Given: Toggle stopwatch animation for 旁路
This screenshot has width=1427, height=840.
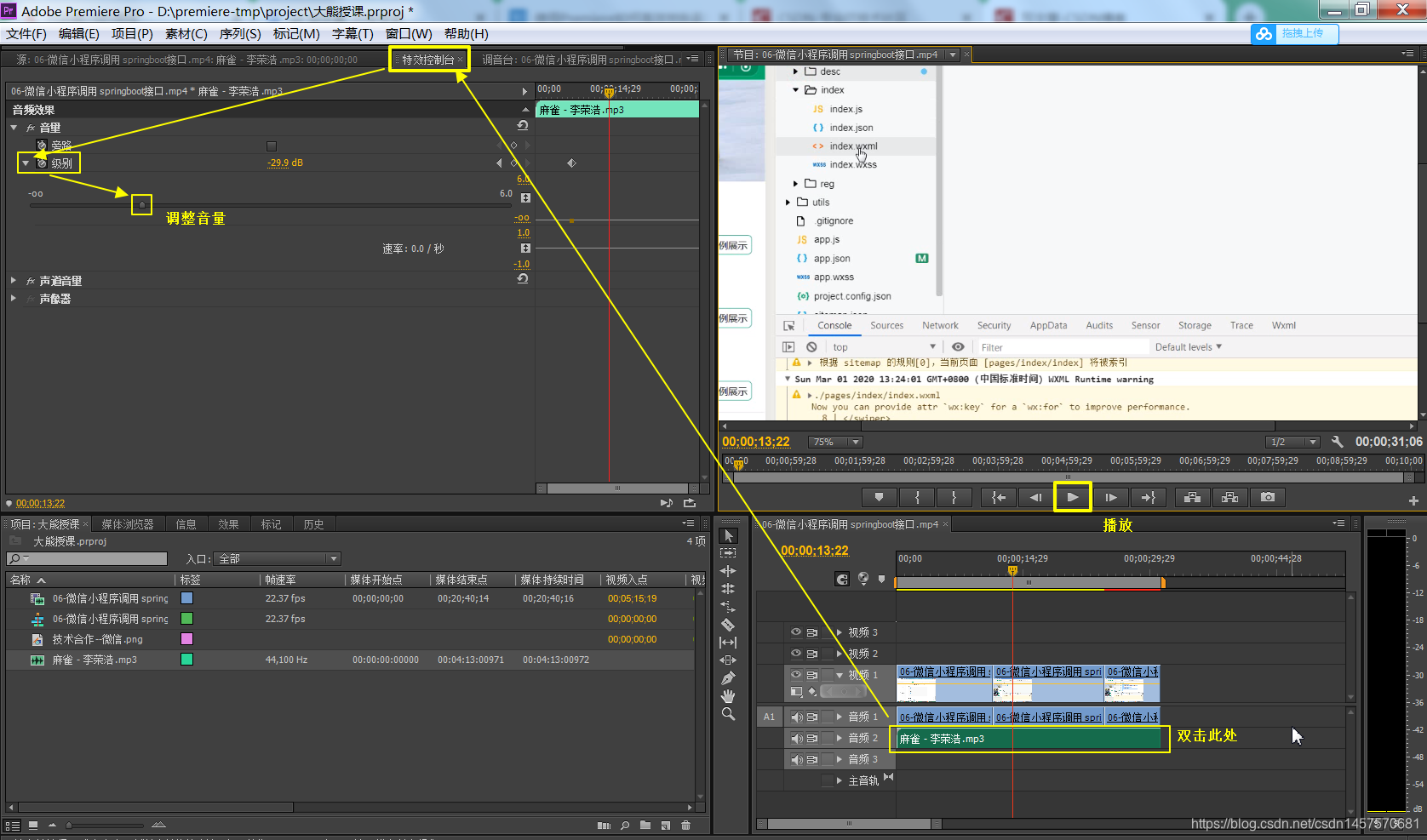Looking at the screenshot, I should click(x=42, y=145).
